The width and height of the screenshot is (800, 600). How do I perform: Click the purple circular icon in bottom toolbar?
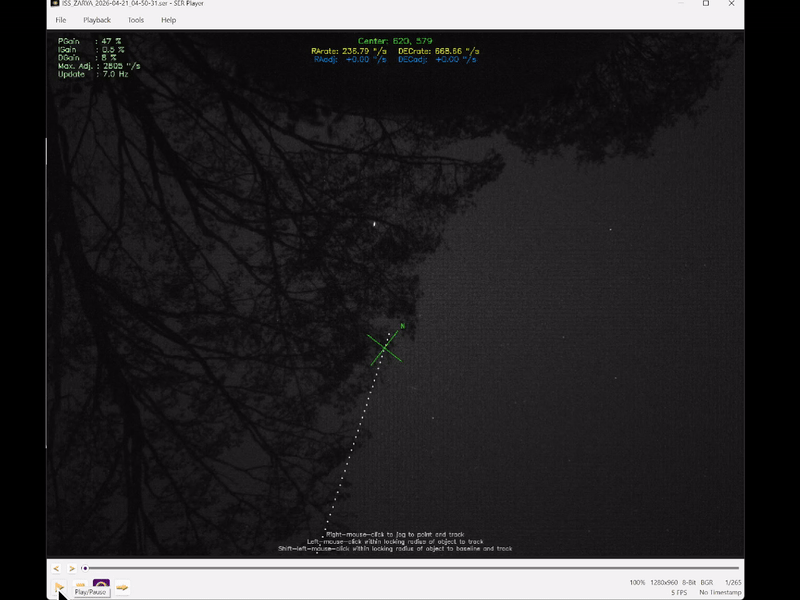coord(101,585)
